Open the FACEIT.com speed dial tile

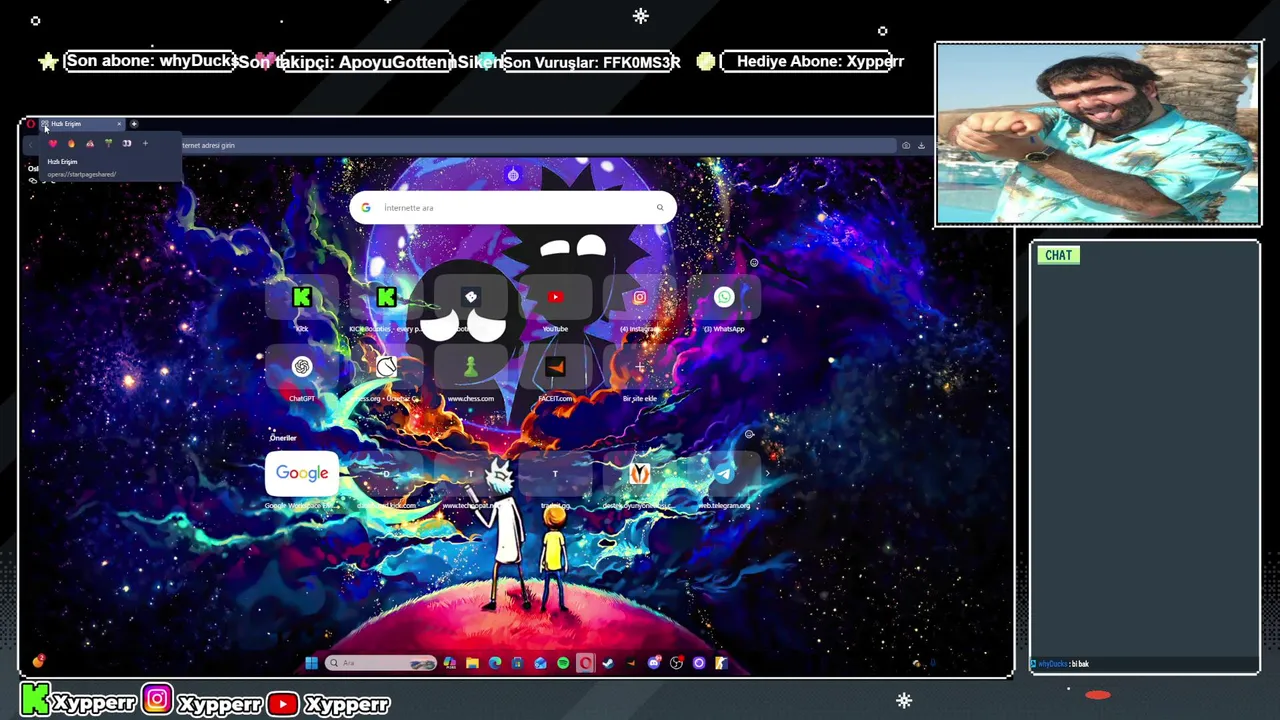[555, 367]
